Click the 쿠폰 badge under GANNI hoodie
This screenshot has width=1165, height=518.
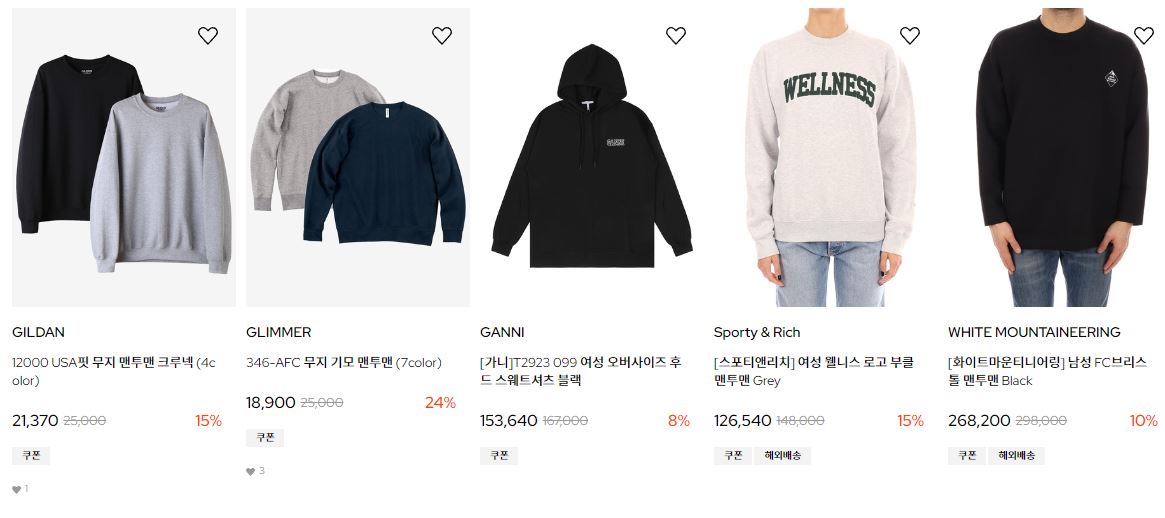coord(499,456)
